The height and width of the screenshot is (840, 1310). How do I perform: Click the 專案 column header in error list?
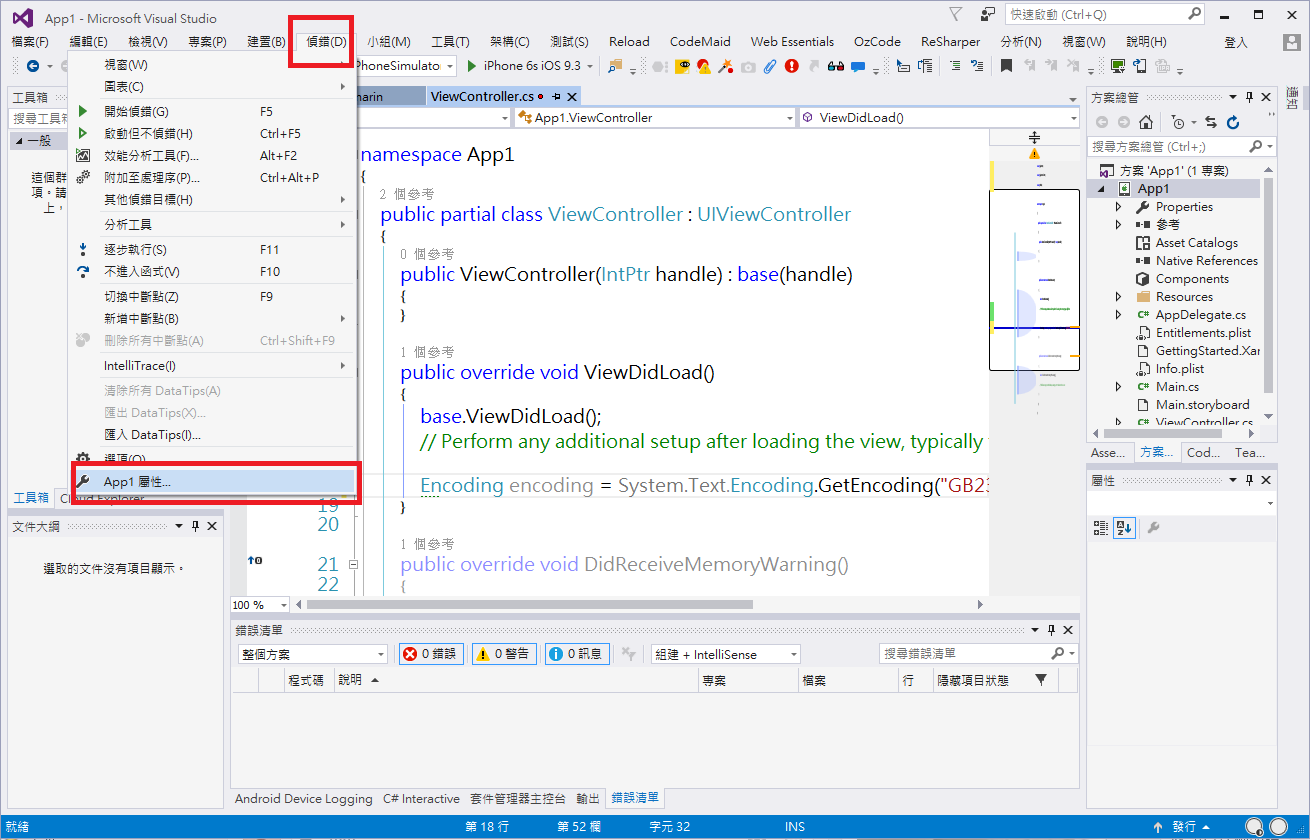click(747, 680)
